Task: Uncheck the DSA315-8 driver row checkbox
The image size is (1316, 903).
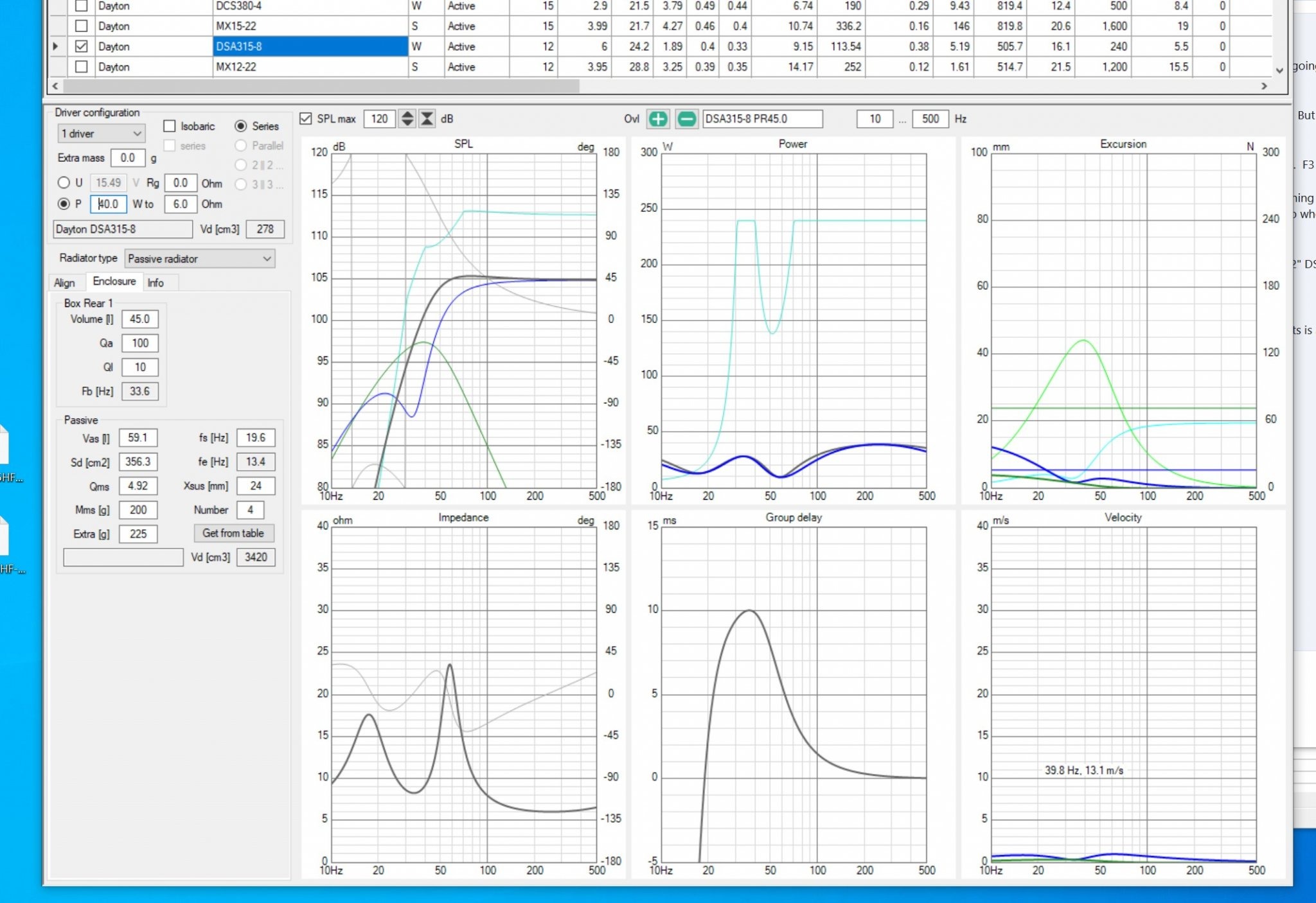Action: (x=81, y=46)
